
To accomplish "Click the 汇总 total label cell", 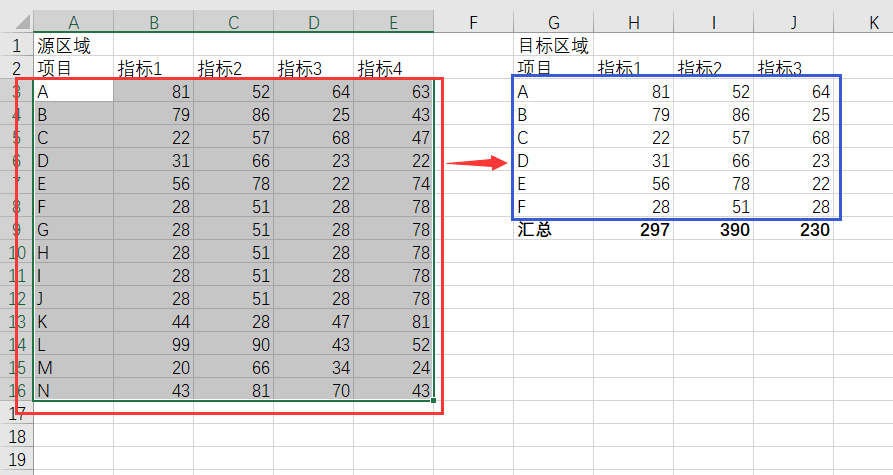I will pyautogui.click(x=554, y=230).
